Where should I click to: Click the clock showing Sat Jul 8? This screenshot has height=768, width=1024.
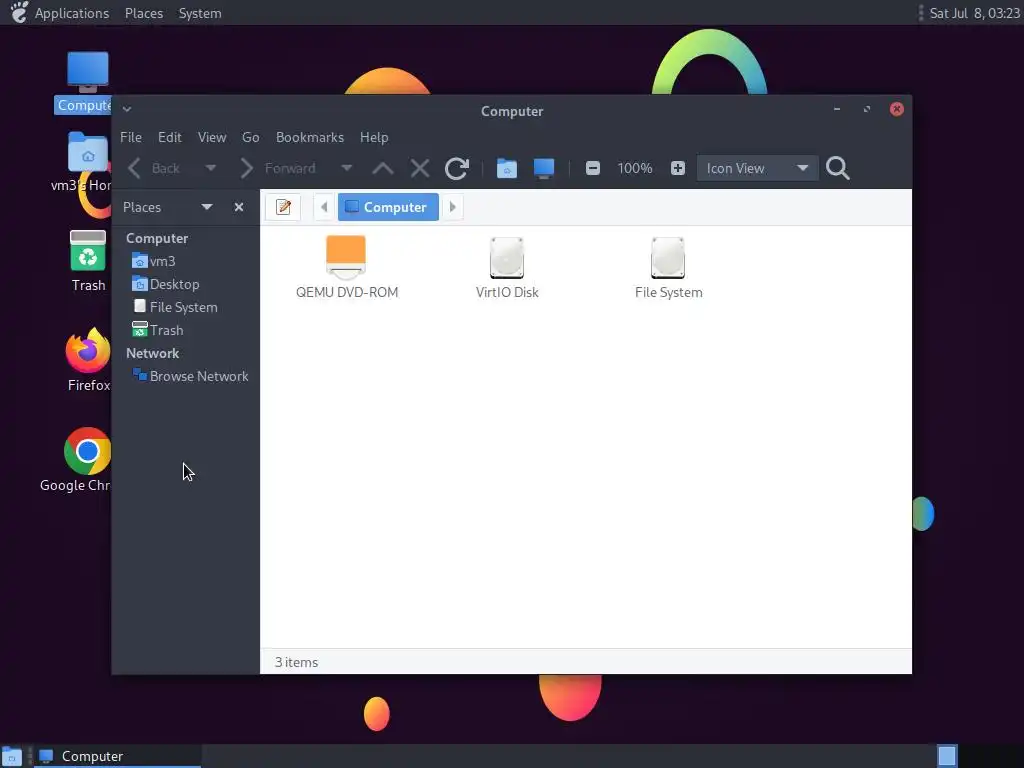point(974,13)
